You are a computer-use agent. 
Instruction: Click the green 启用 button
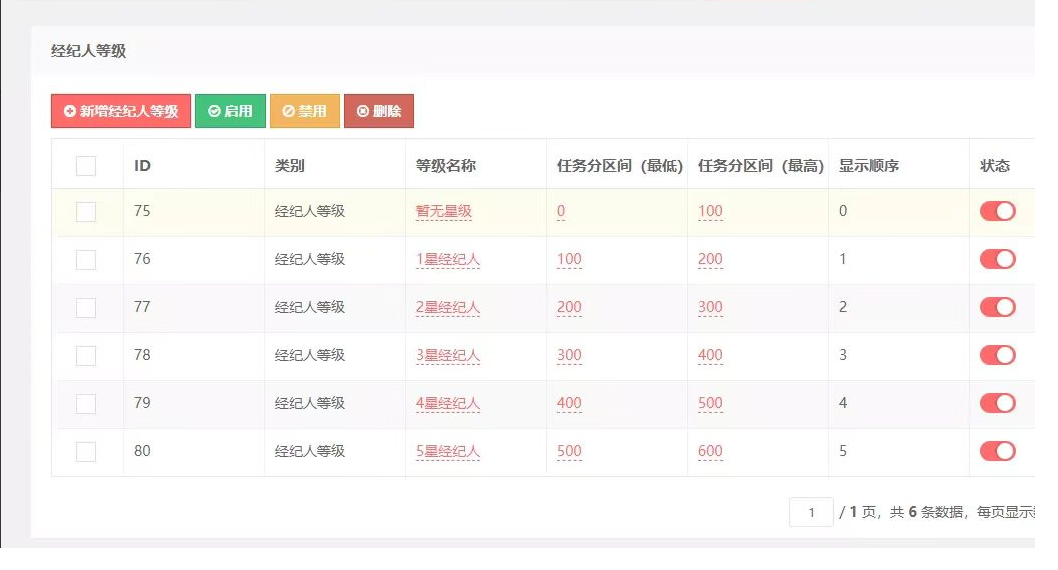(x=230, y=111)
